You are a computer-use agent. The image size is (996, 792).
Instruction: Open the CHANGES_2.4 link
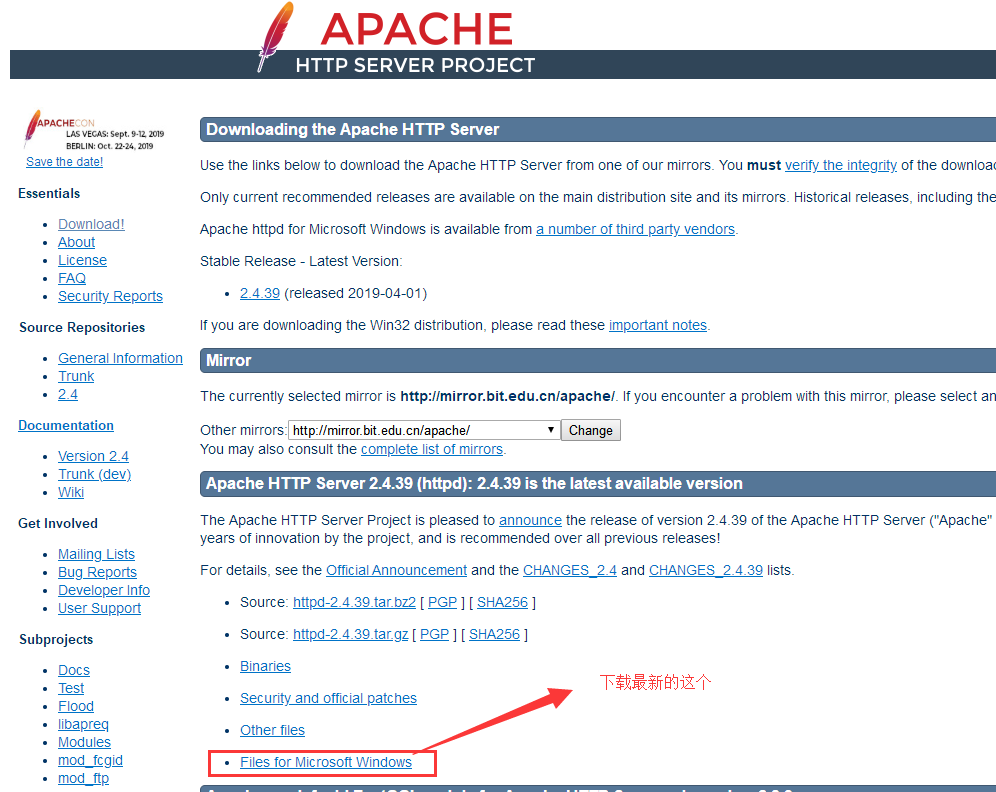pos(570,570)
